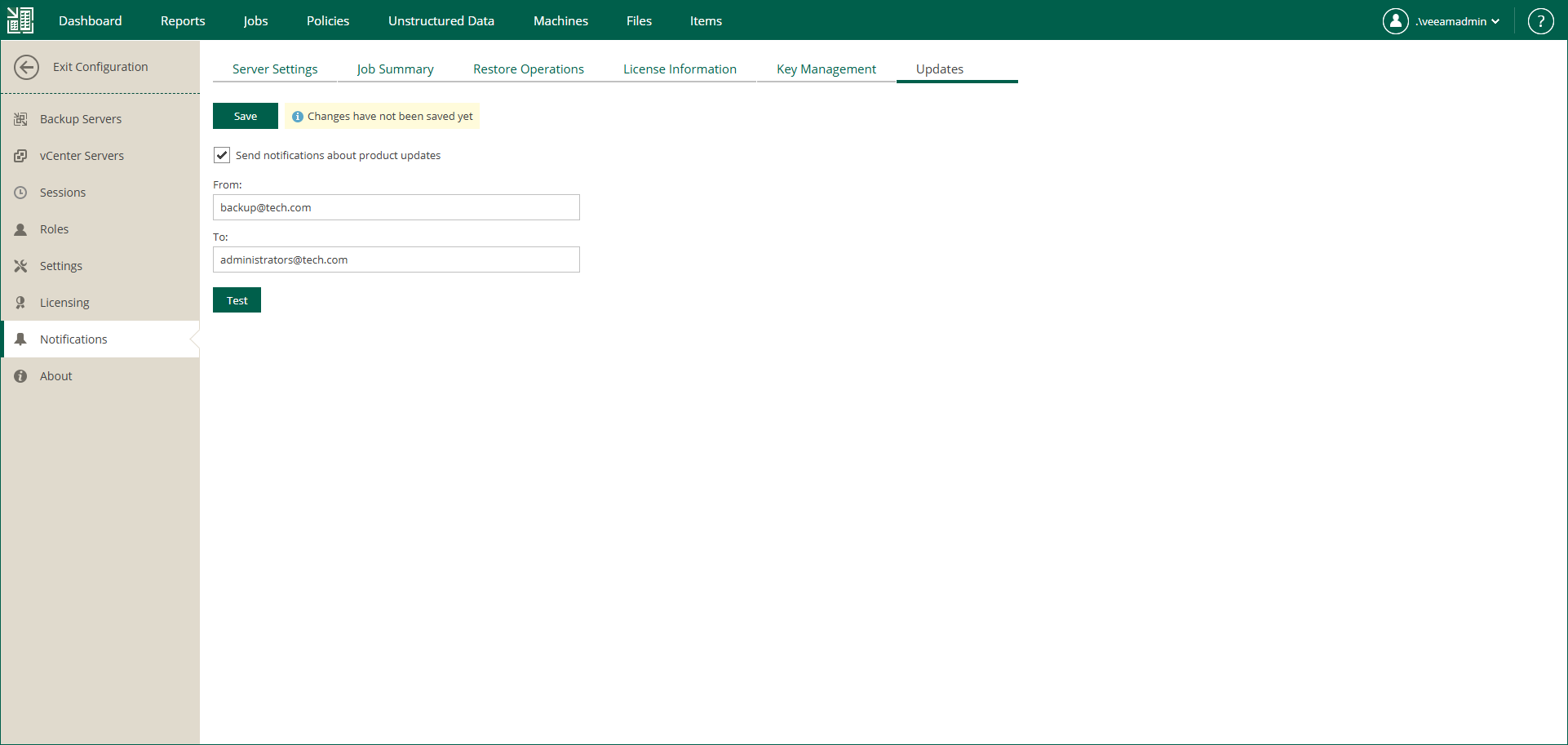Viewport: 1568px width, 745px height.
Task: Open Sessions in sidebar
Action: 100,193
